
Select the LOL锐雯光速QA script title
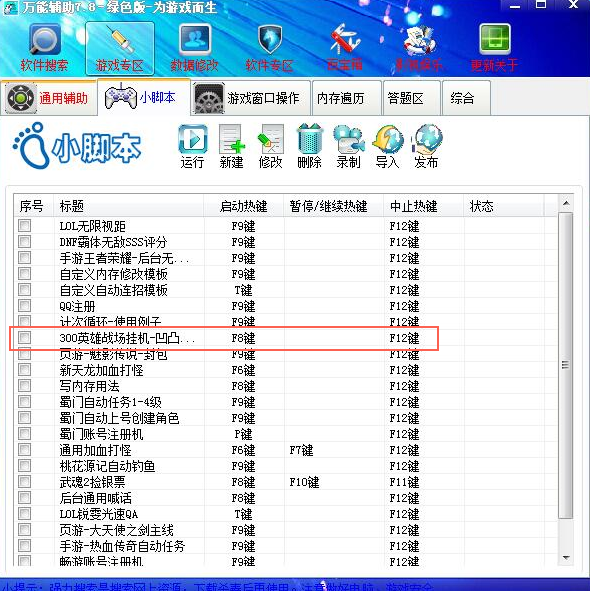pyautogui.click(x=99, y=514)
